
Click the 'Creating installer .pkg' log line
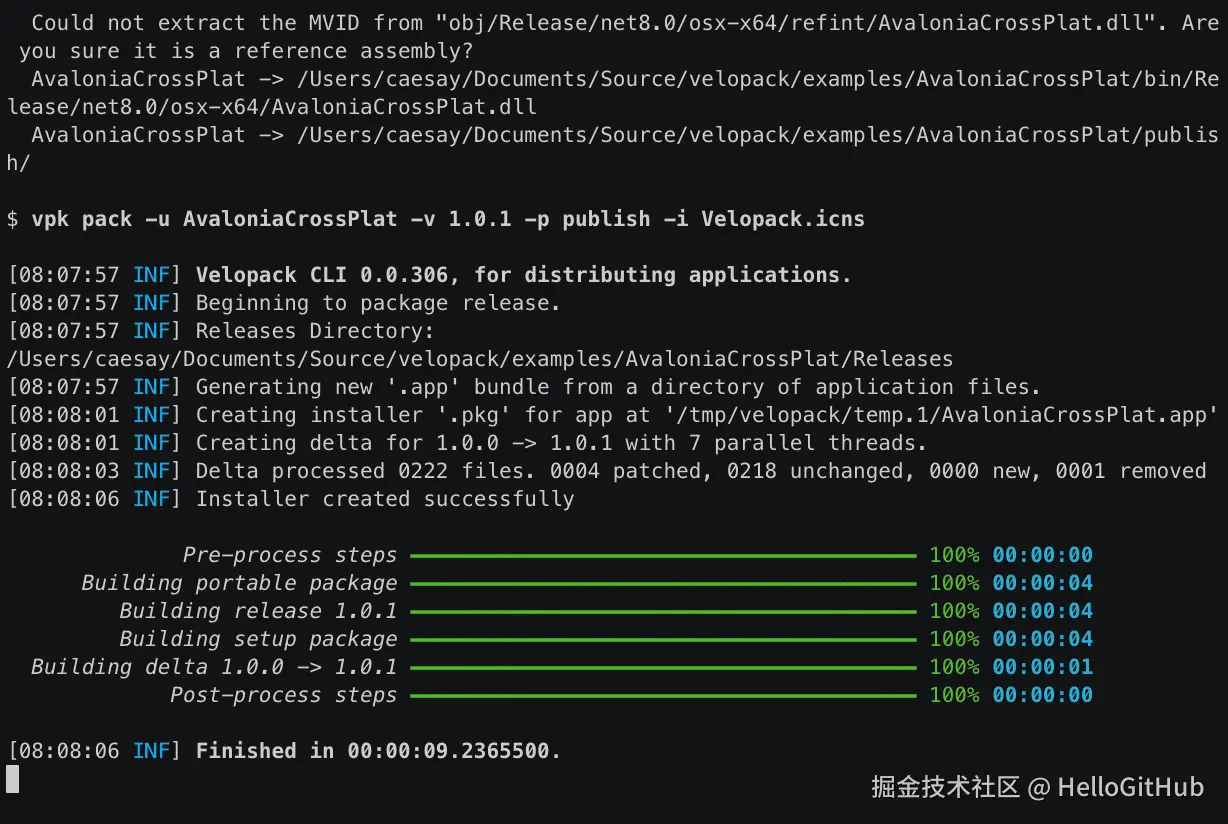(x=706, y=415)
